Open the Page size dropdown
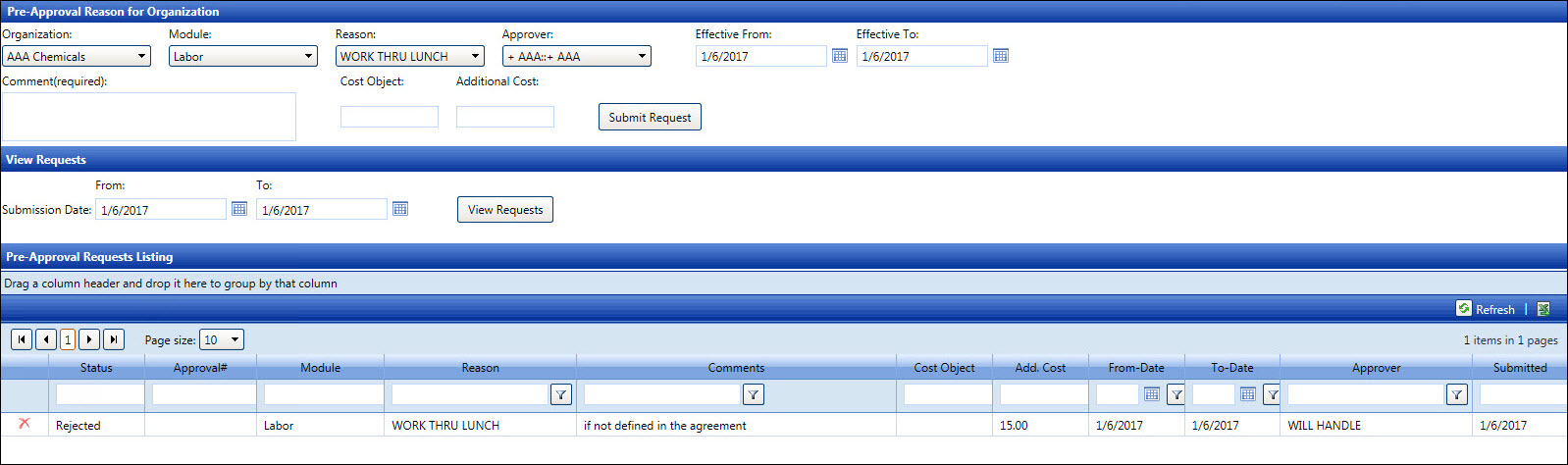The width and height of the screenshot is (1568, 465). 235,339
